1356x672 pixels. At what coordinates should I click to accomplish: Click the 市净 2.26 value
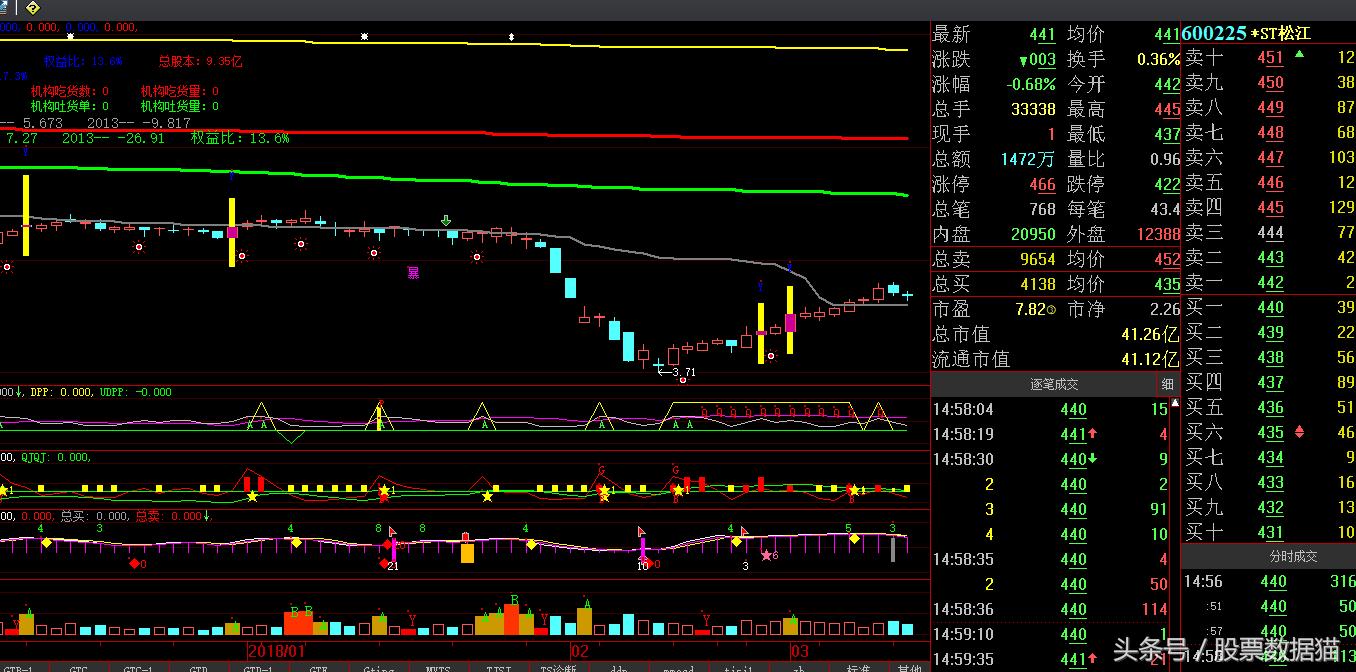coord(1165,310)
